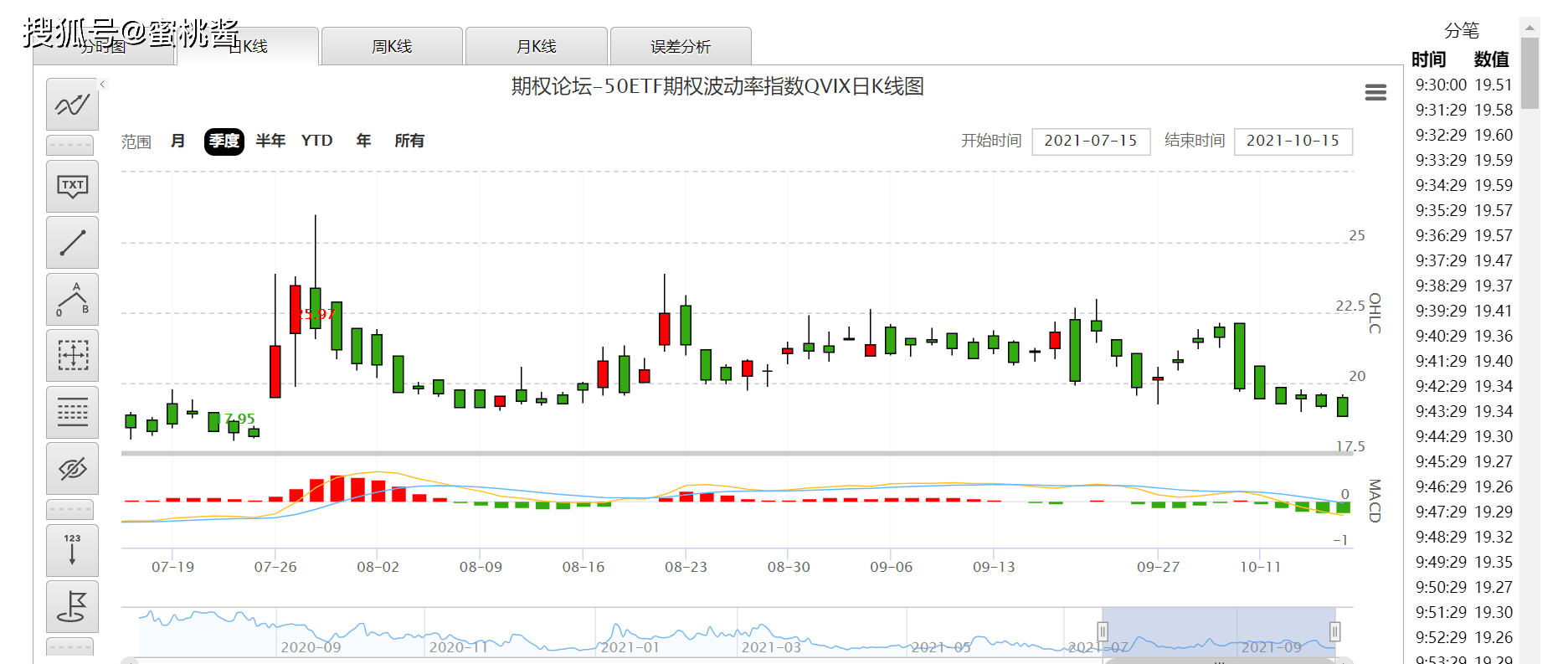Image resolution: width=1568 pixels, height=664 pixels.
Task: Click the 数值 column header
Action: click(x=1491, y=59)
